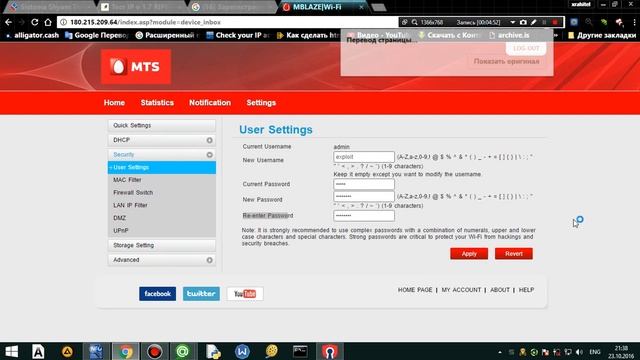Viewport: 640px width, 360px height.
Task: Expand the Advanced section
Action: click(x=209, y=260)
